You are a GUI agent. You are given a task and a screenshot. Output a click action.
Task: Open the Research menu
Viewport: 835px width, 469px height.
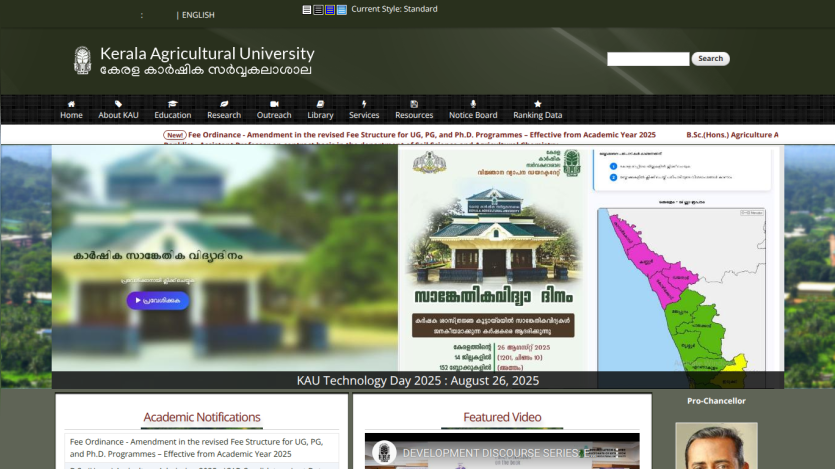(224, 115)
